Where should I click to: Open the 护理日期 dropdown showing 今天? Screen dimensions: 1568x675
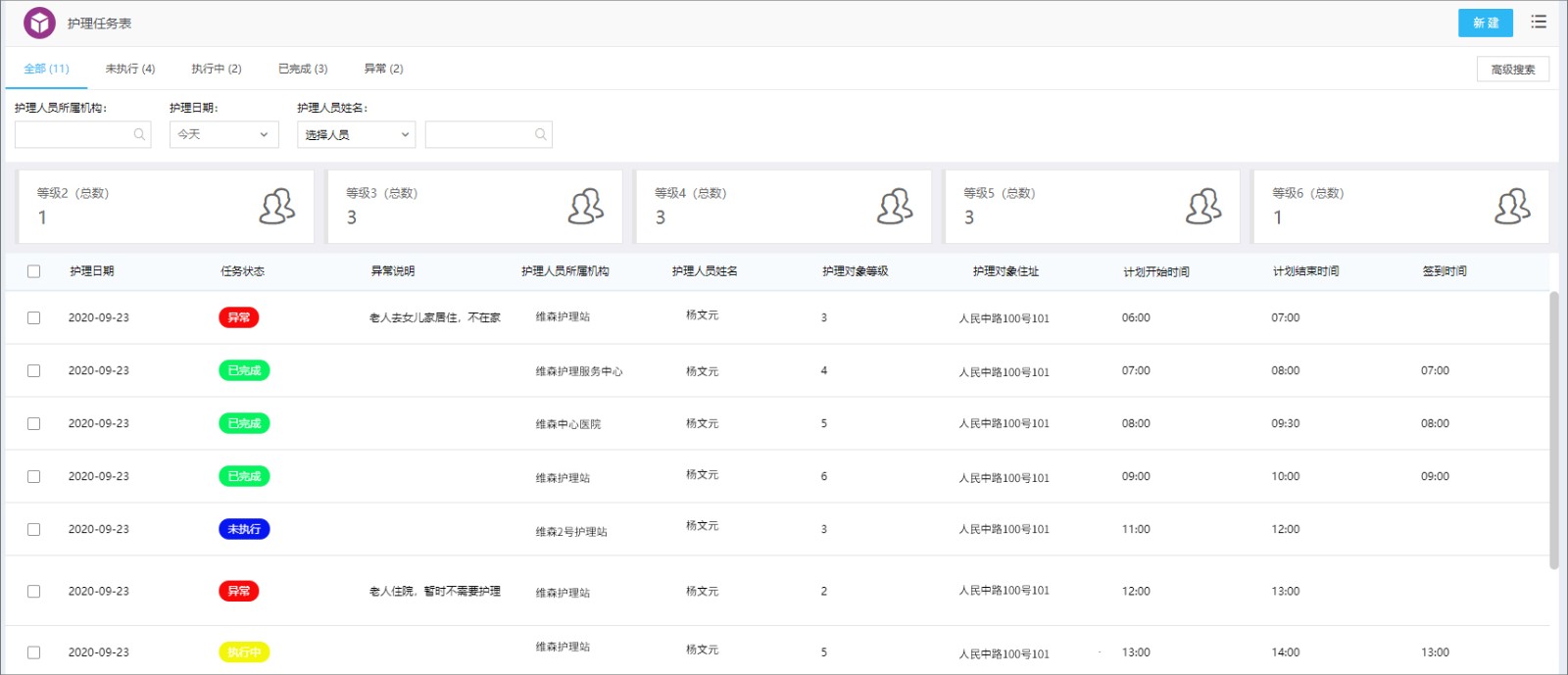pos(223,134)
